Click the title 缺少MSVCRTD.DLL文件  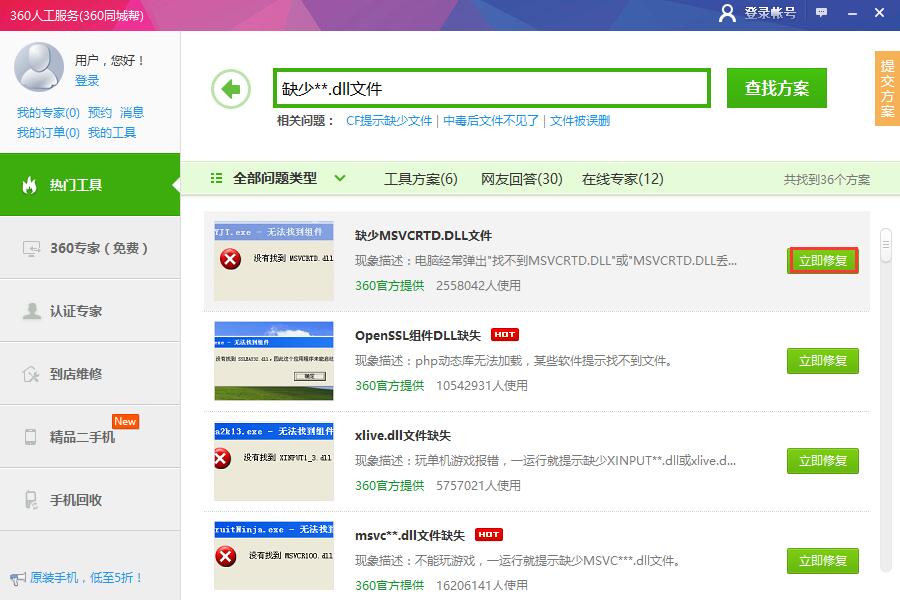[x=423, y=235]
